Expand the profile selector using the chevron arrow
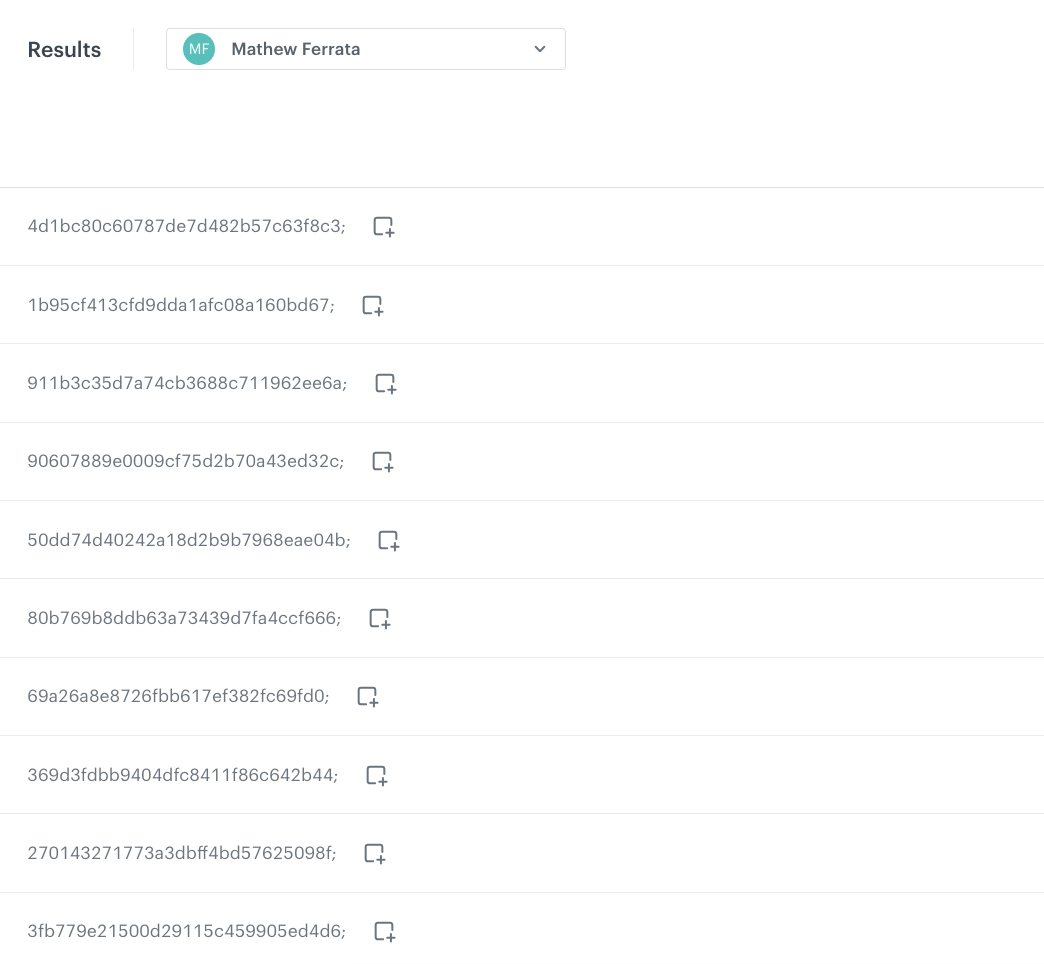 coord(540,49)
